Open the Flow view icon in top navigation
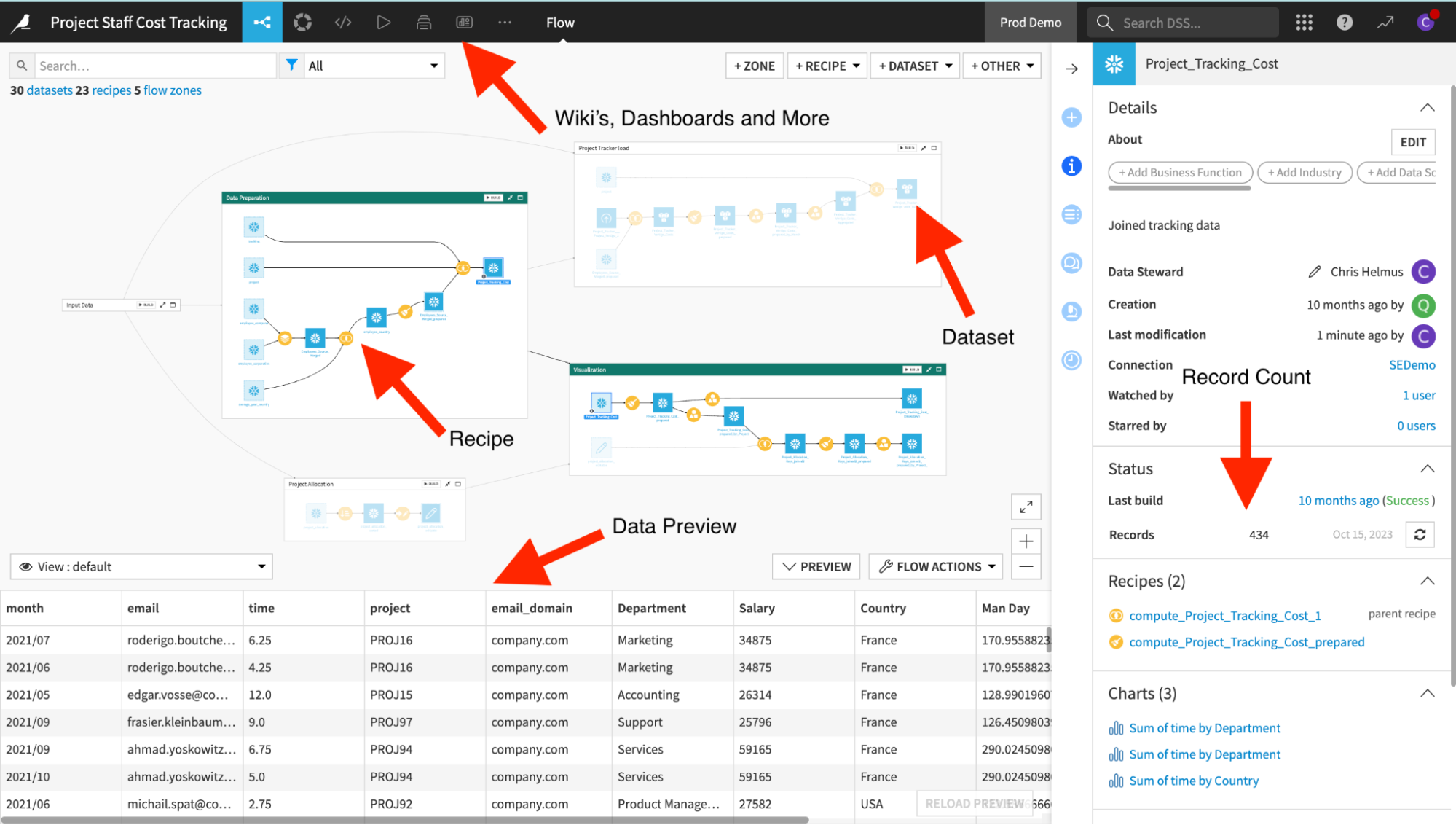The width and height of the screenshot is (1456, 825). (x=262, y=22)
